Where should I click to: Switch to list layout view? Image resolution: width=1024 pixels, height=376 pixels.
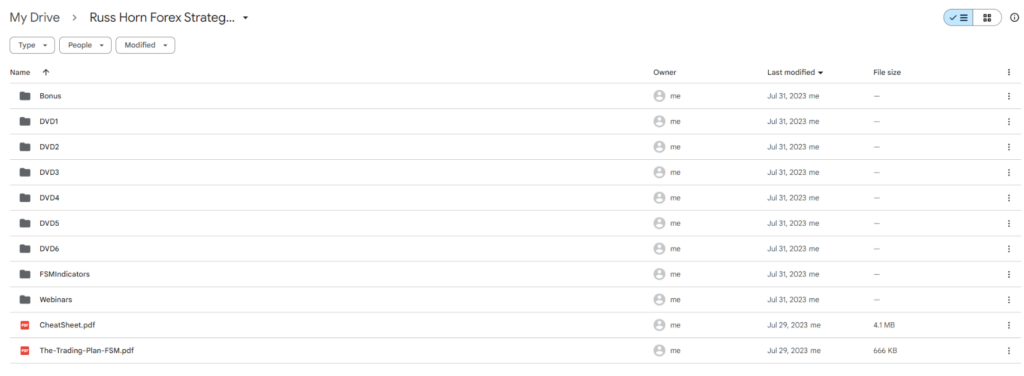click(958, 18)
